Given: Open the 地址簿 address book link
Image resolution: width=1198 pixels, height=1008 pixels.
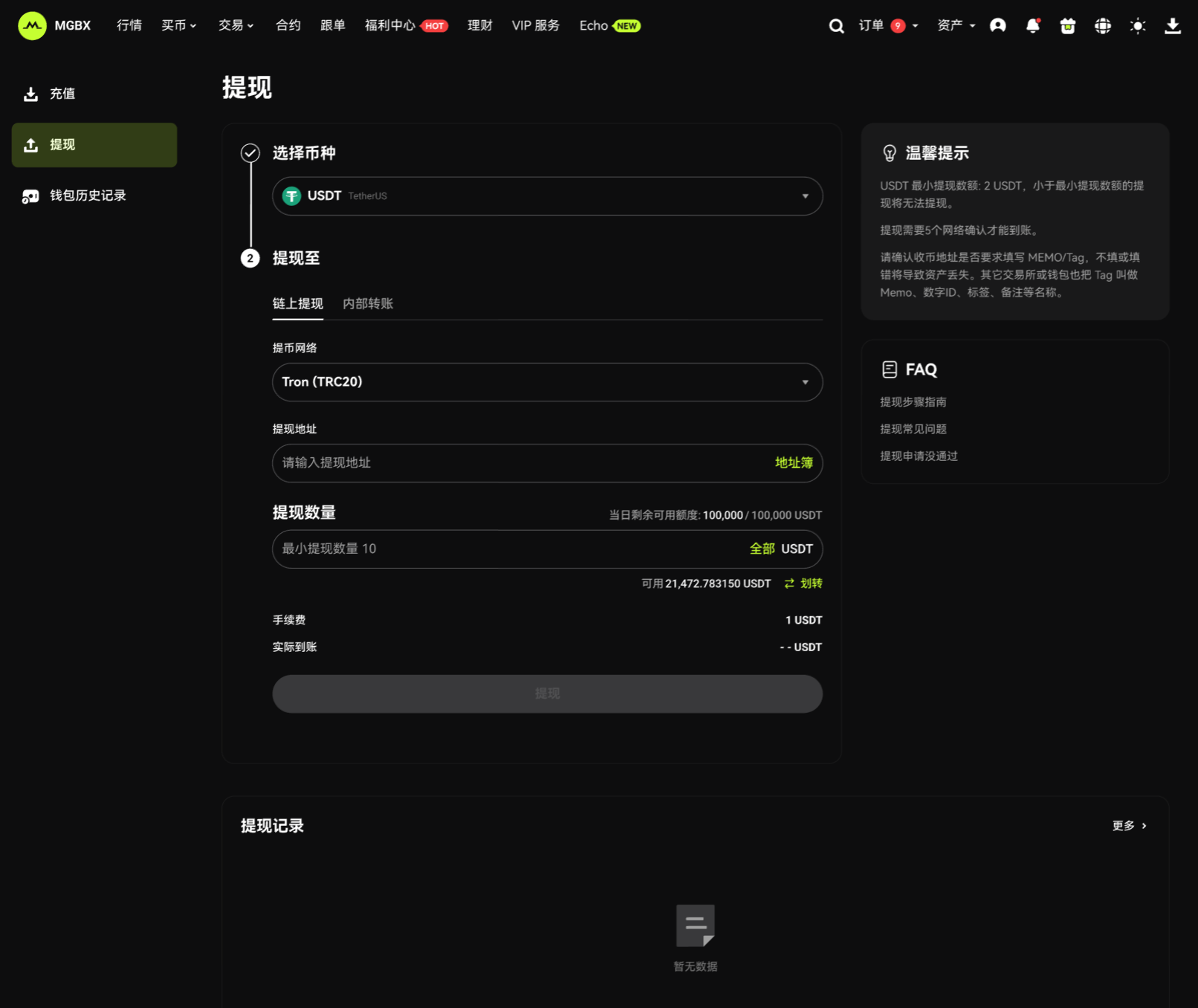Looking at the screenshot, I should pyautogui.click(x=793, y=463).
